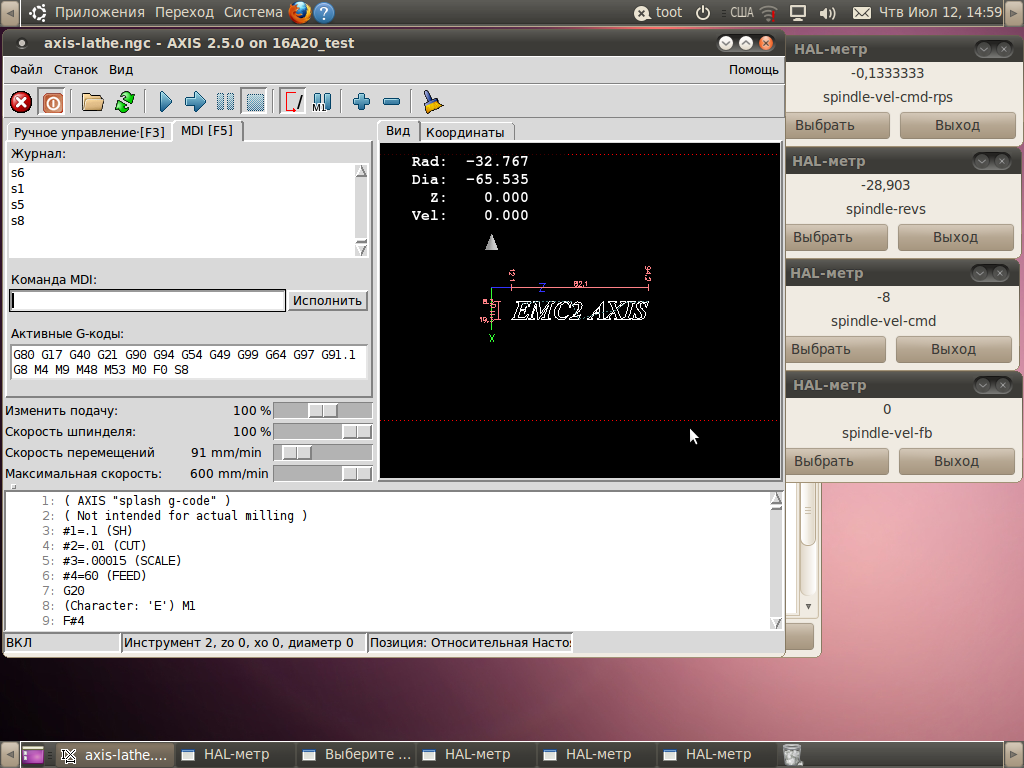Toggle skip lines with slash option
The height and width of the screenshot is (768, 1024).
click(x=293, y=101)
